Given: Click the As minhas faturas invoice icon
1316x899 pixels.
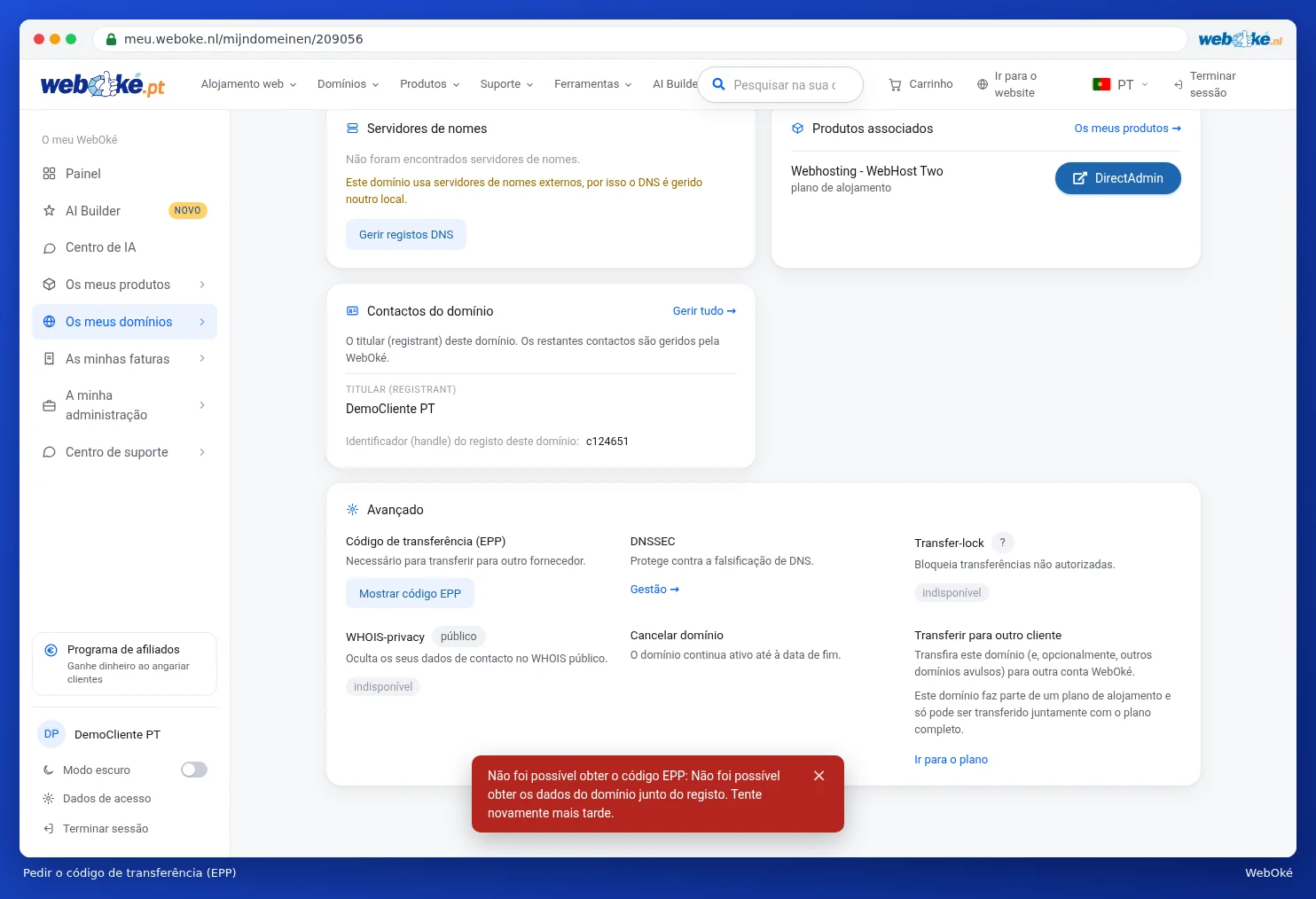Looking at the screenshot, I should (50, 359).
